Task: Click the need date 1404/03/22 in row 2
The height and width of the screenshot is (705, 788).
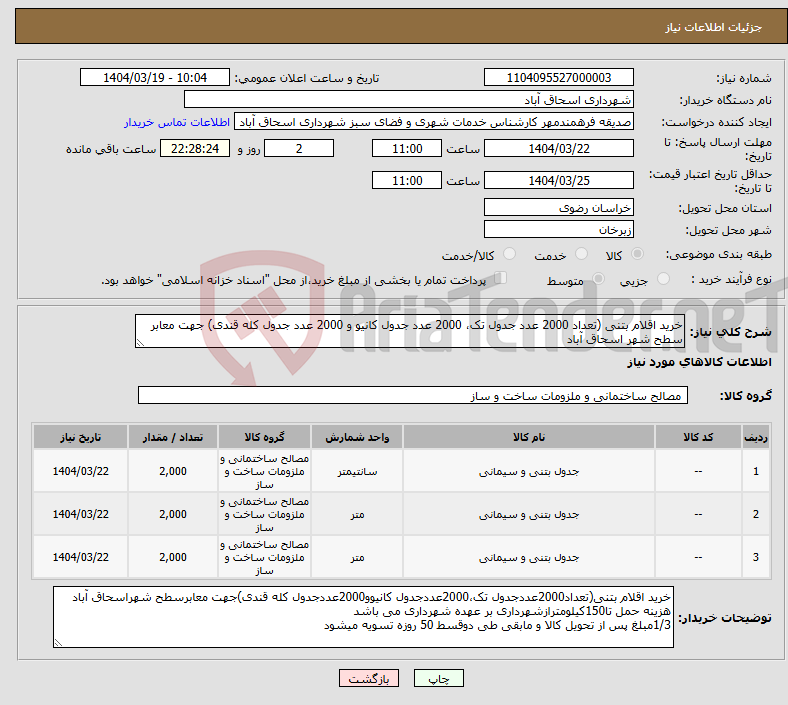Action: point(80,514)
